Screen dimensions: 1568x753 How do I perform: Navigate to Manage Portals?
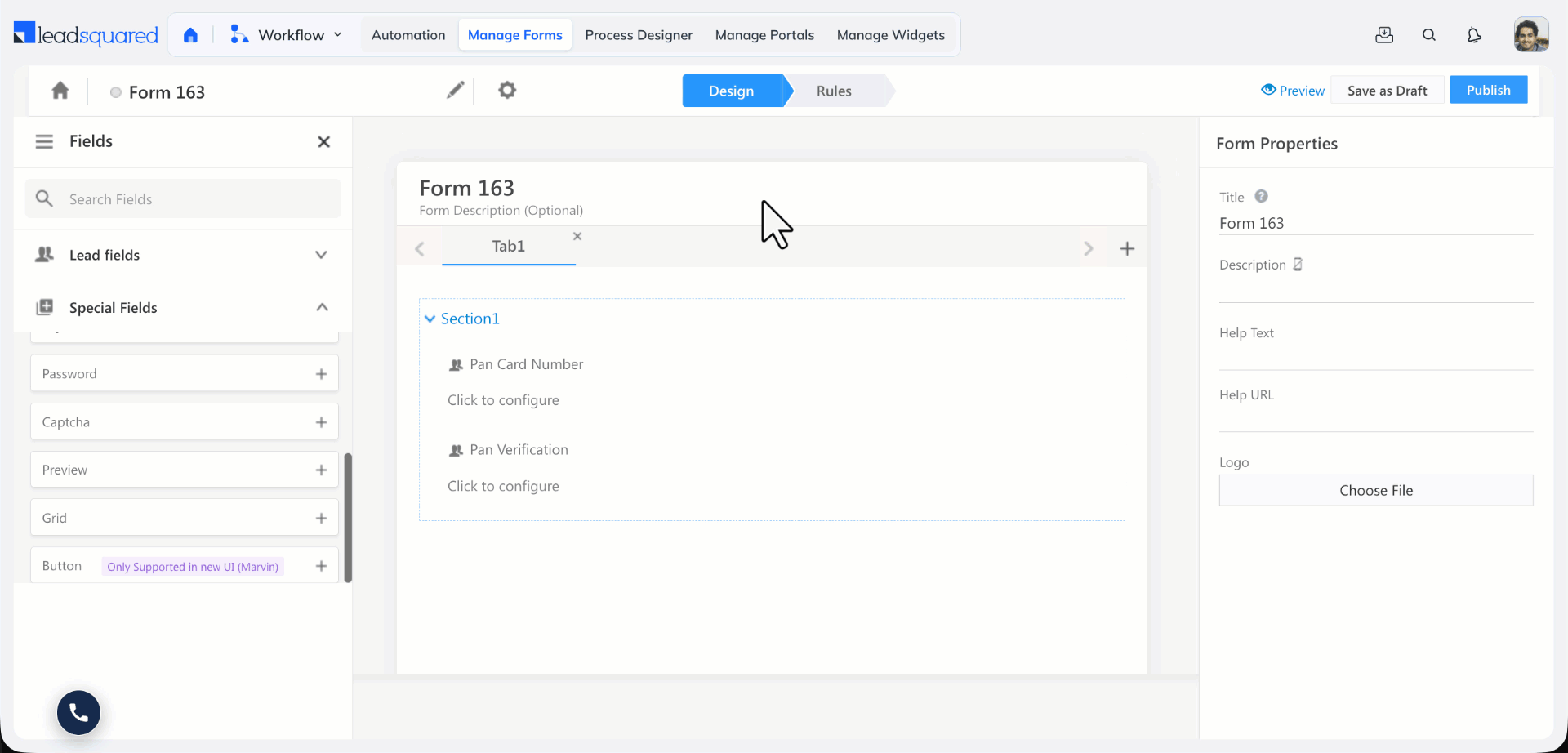(x=764, y=35)
